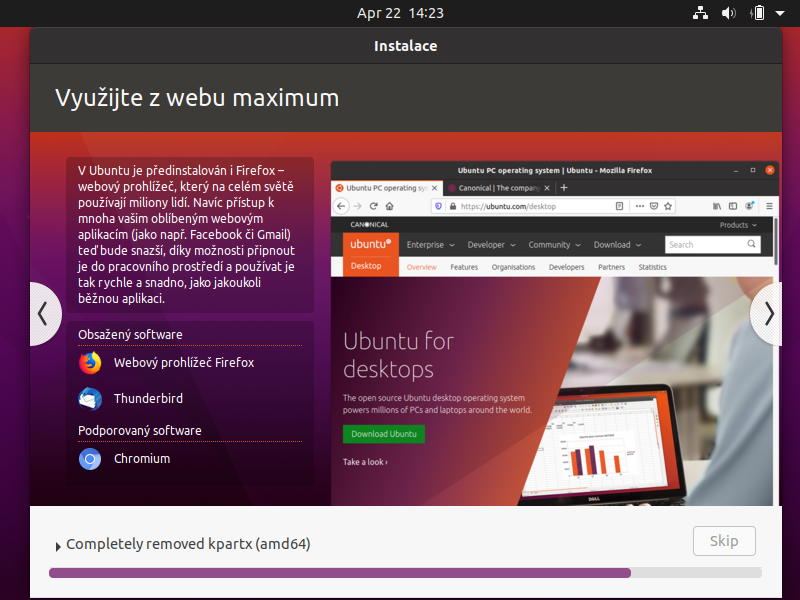
Task: Click Completely removed kpartx status text
Action: (188, 544)
